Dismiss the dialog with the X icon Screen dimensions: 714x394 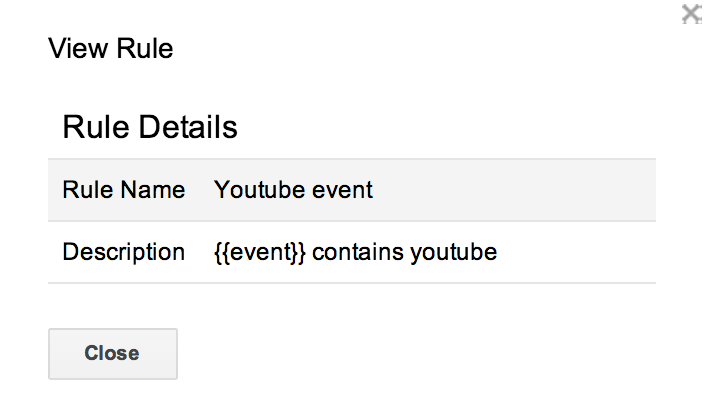691,13
